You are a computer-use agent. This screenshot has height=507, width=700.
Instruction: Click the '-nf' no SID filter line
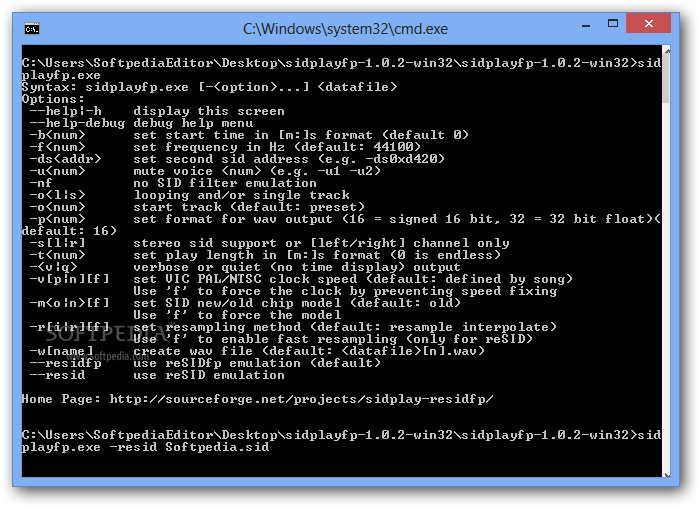click(x=173, y=183)
